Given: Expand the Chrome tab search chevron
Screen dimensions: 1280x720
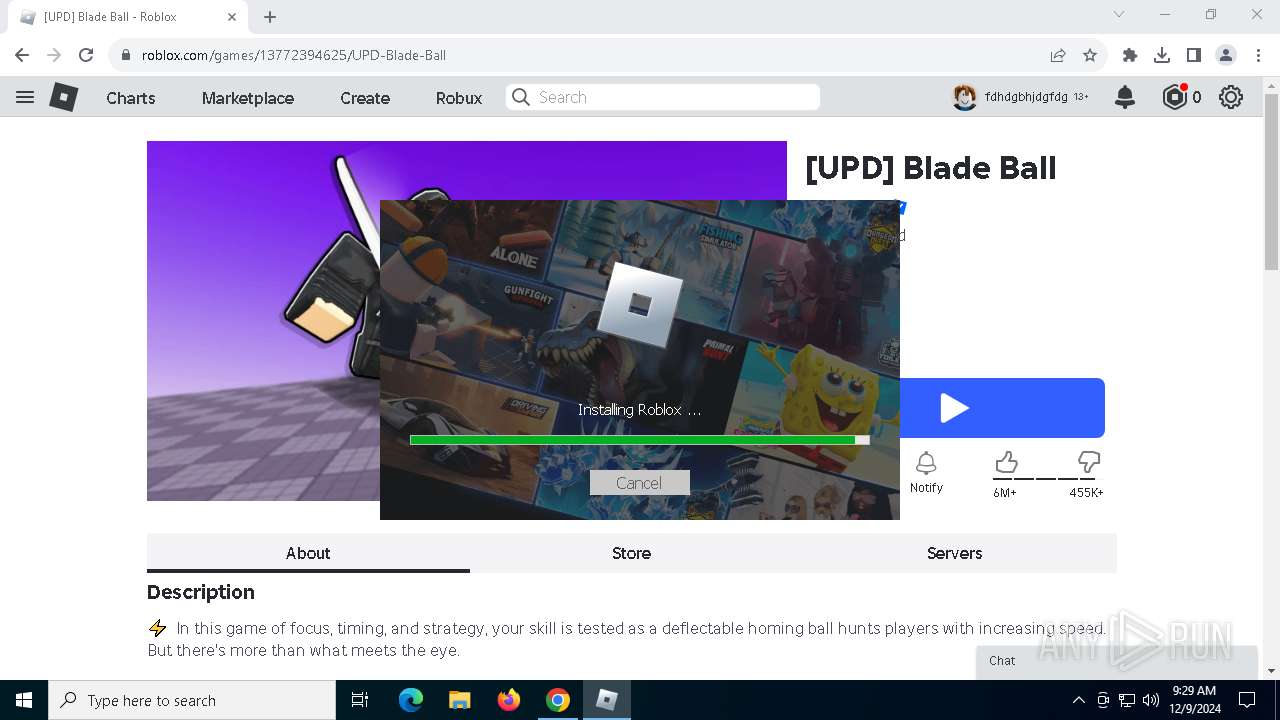Looking at the screenshot, I should click(x=1119, y=14).
